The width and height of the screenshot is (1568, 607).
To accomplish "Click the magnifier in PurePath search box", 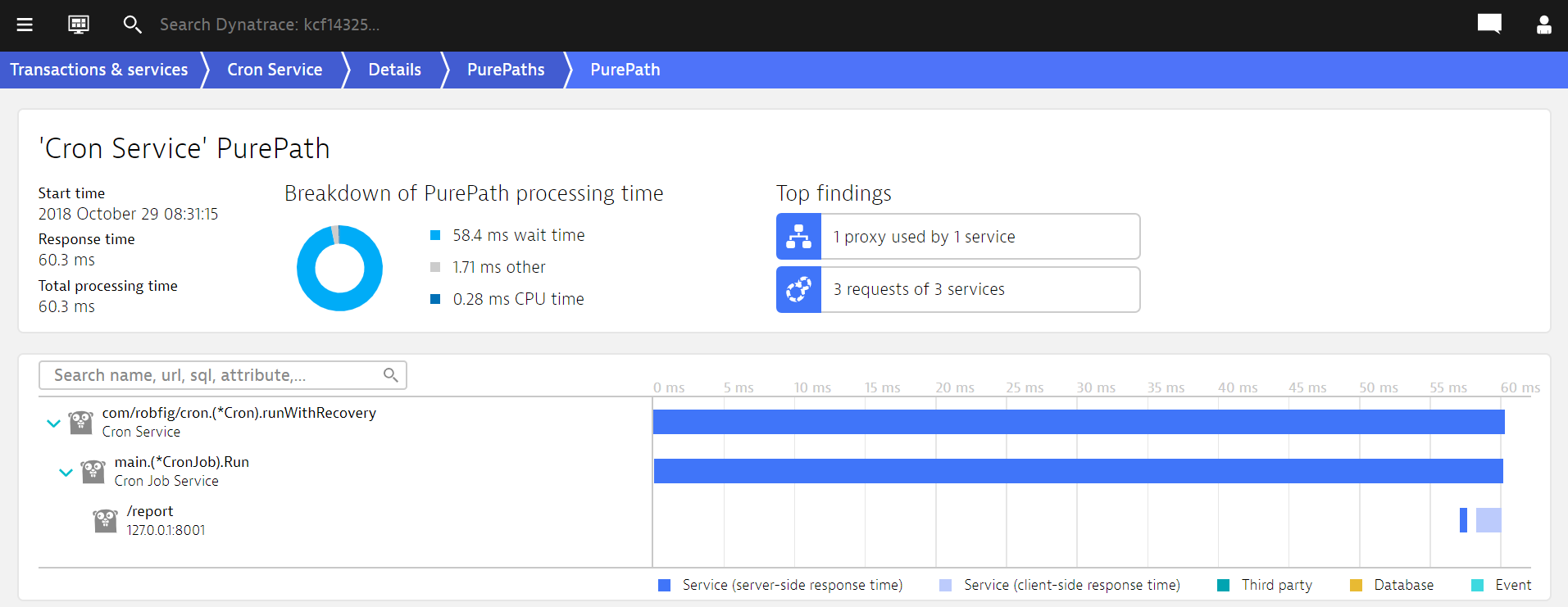I will click(391, 375).
